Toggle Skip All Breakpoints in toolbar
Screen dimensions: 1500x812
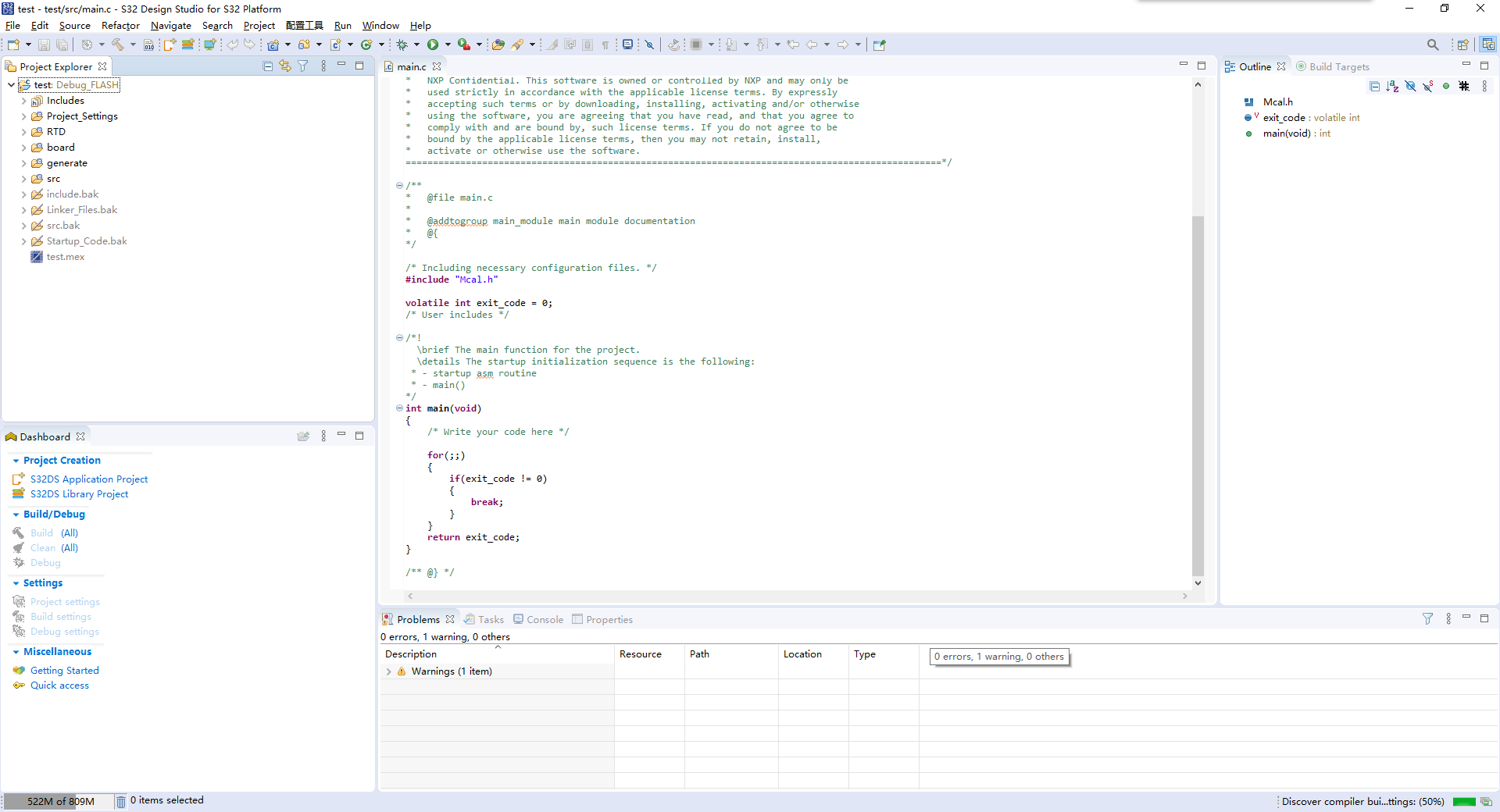pos(649,45)
